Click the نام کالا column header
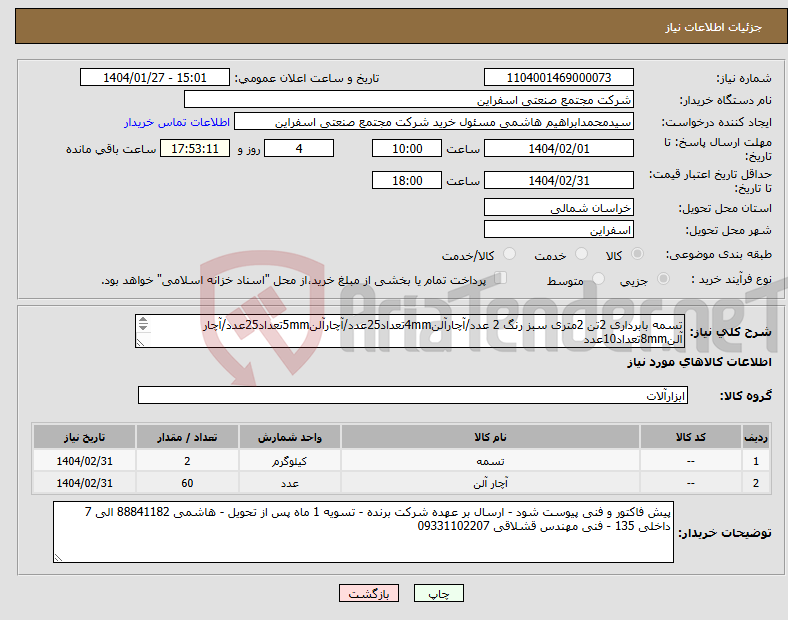Screen dimensions: 788x620 click(x=490, y=437)
